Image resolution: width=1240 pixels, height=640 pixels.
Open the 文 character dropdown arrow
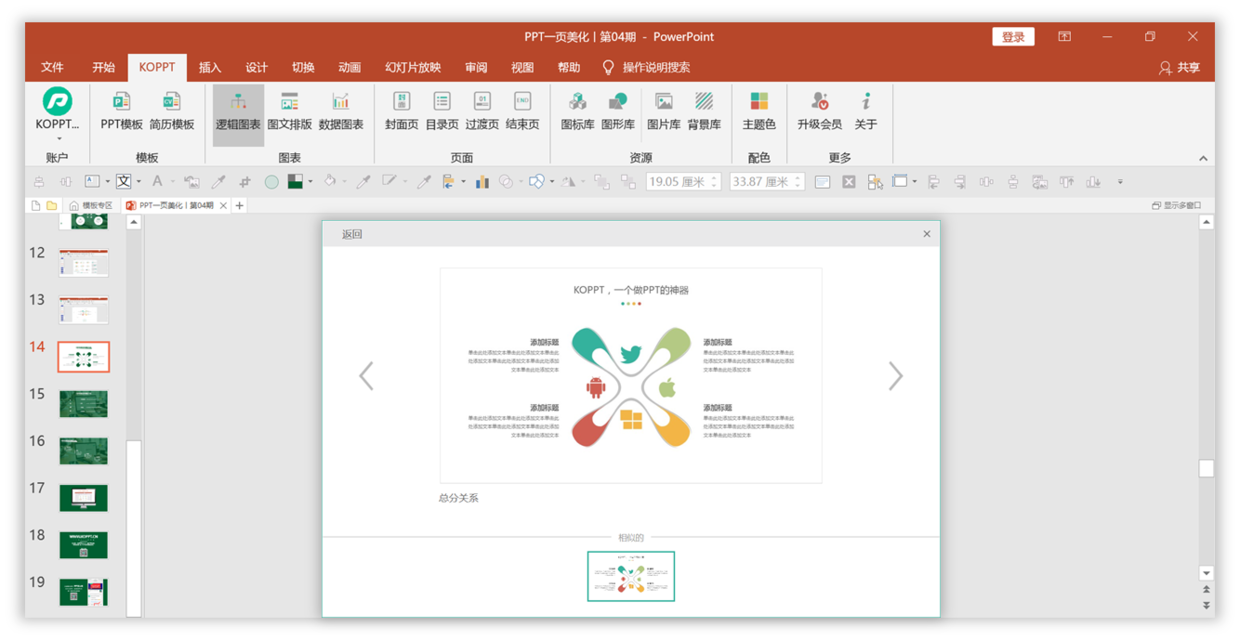[x=138, y=182]
